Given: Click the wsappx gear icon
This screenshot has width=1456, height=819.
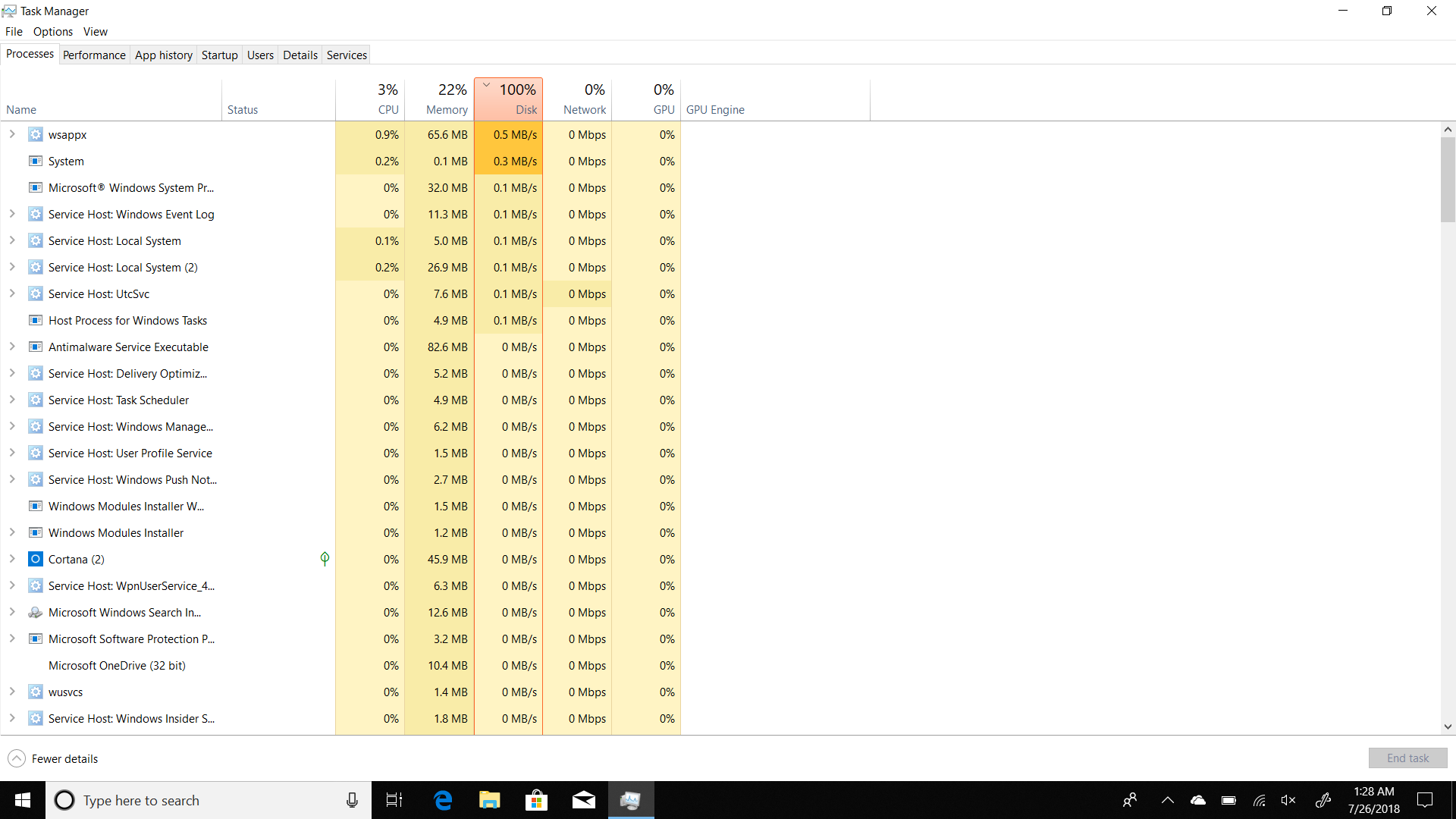Looking at the screenshot, I should coord(36,134).
